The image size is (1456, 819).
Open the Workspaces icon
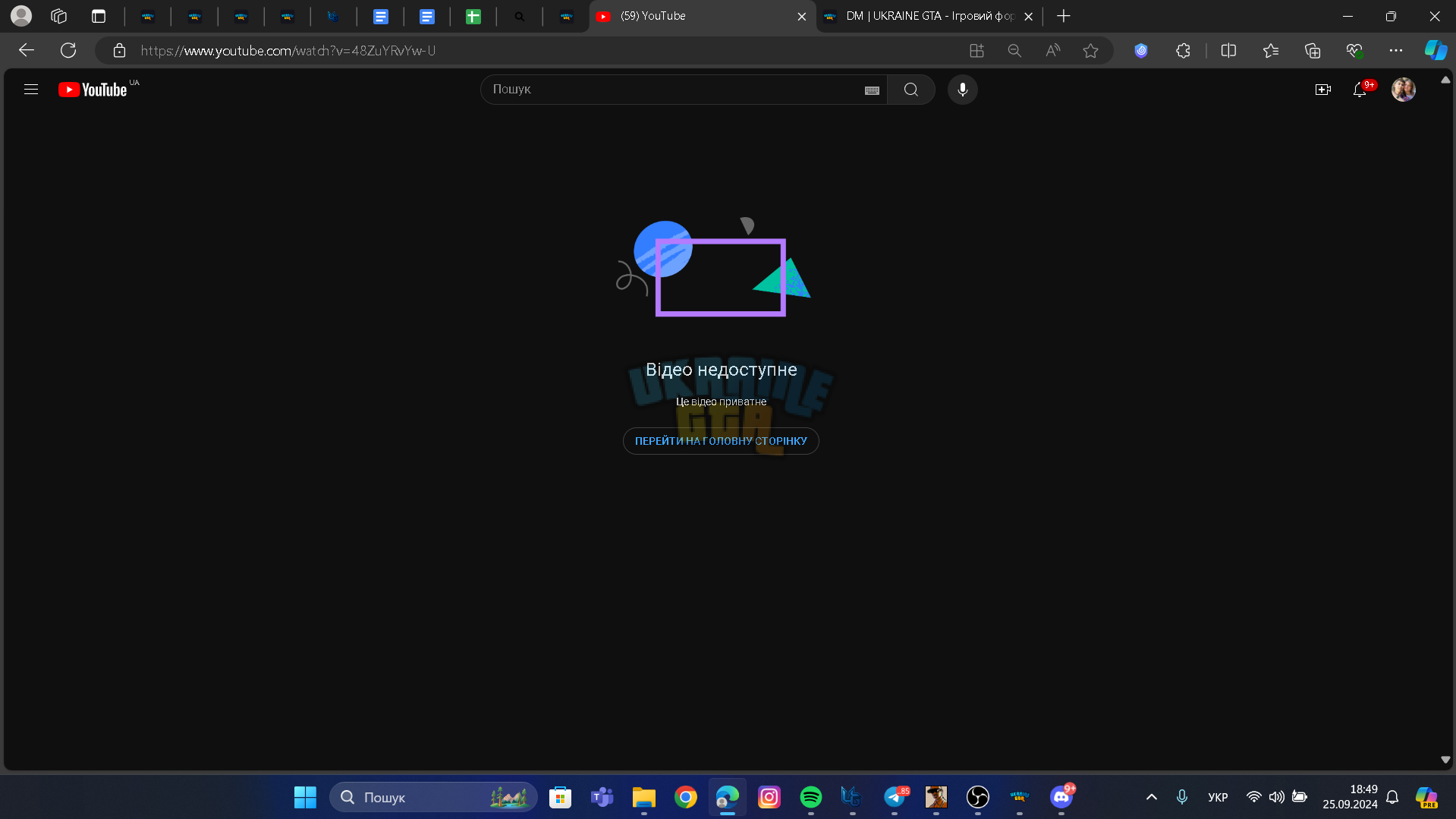[x=59, y=16]
